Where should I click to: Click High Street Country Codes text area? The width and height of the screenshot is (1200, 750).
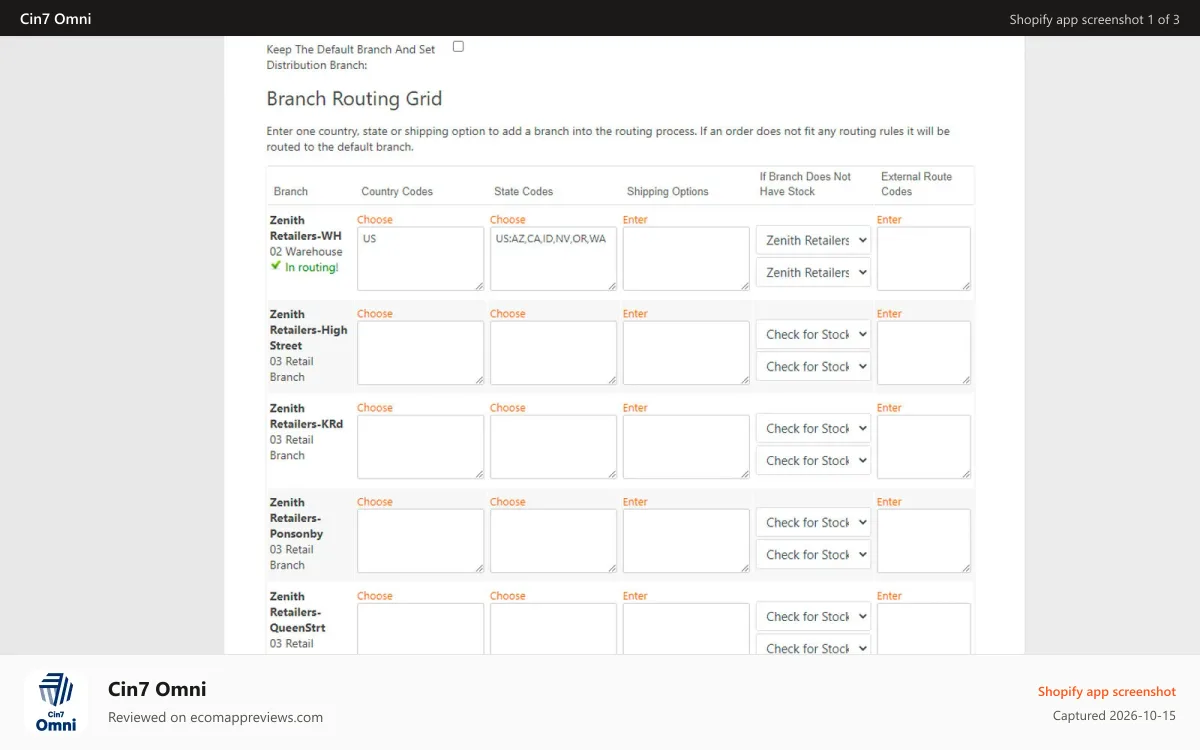pos(420,353)
